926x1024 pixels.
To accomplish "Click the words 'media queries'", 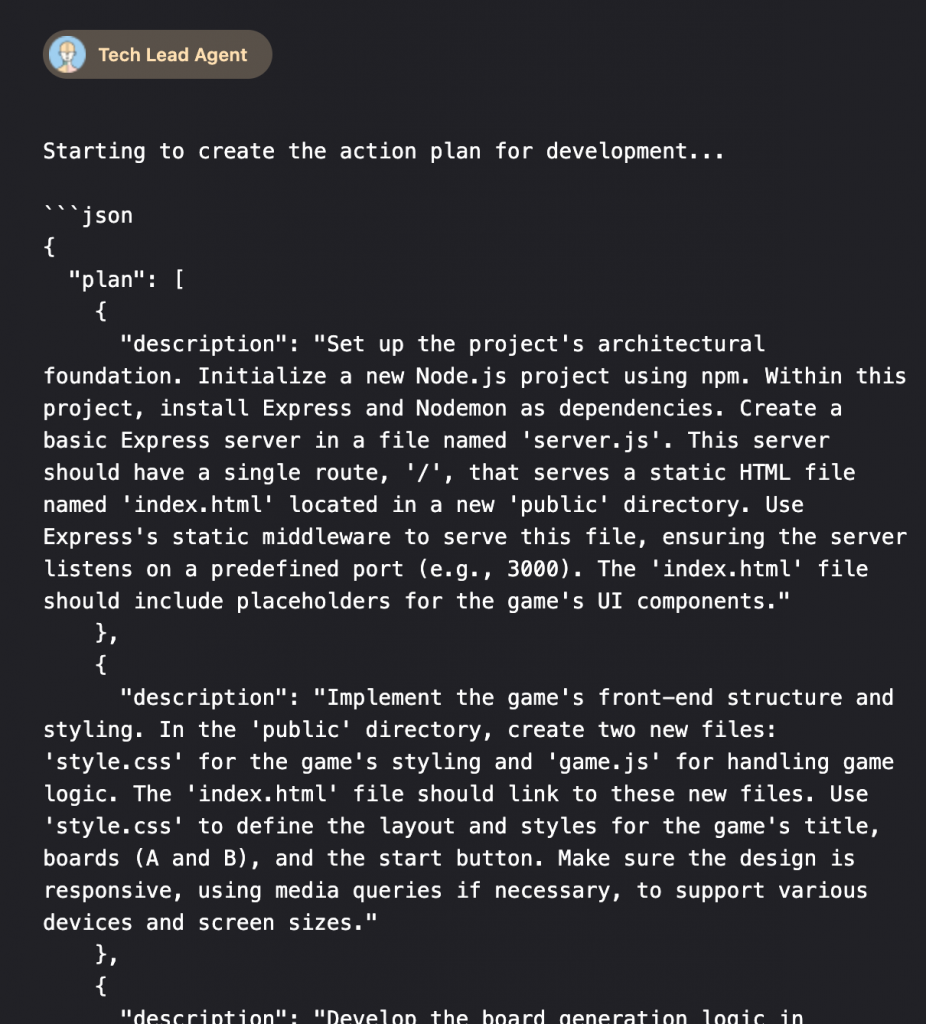I will tap(359, 890).
